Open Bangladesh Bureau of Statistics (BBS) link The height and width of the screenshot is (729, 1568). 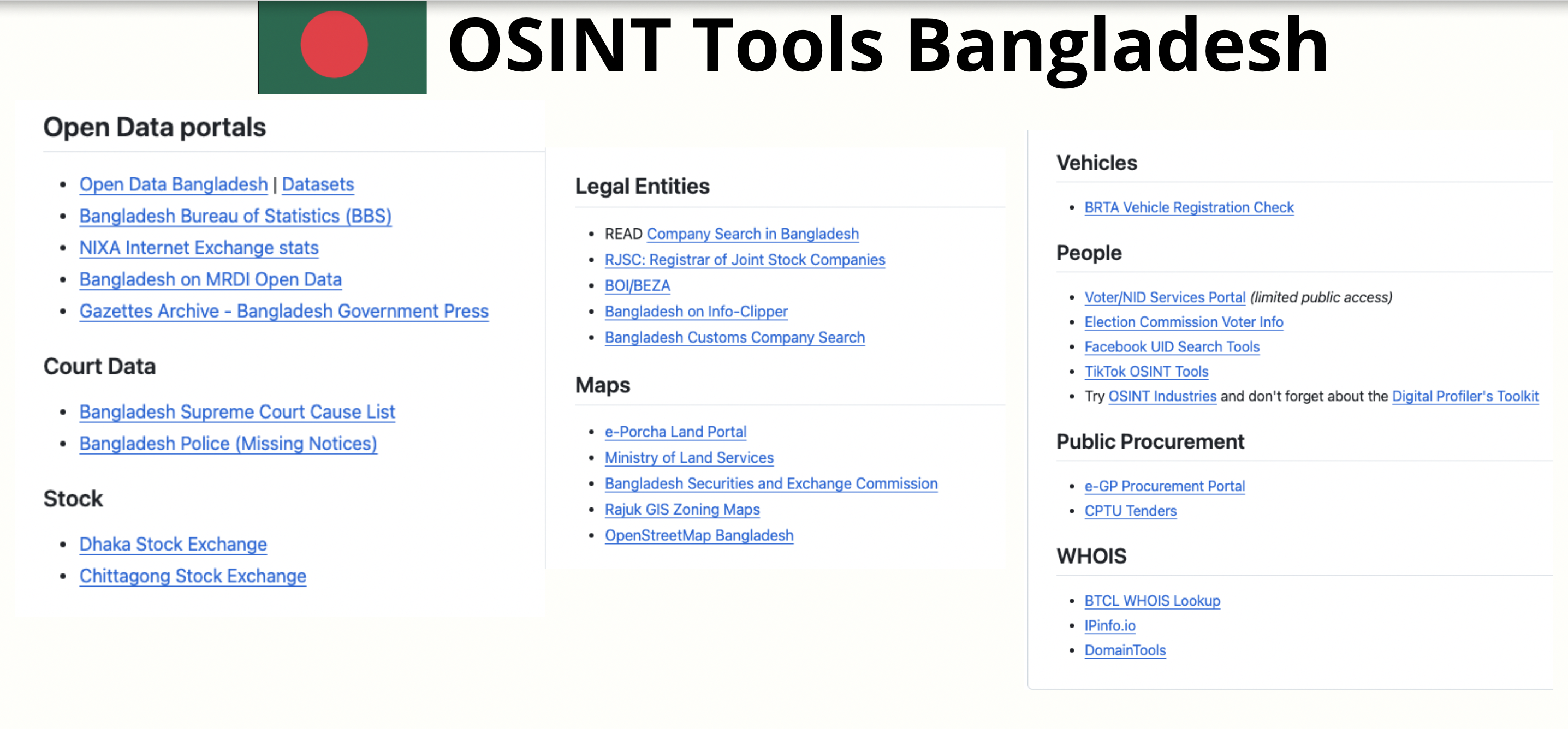pos(235,216)
